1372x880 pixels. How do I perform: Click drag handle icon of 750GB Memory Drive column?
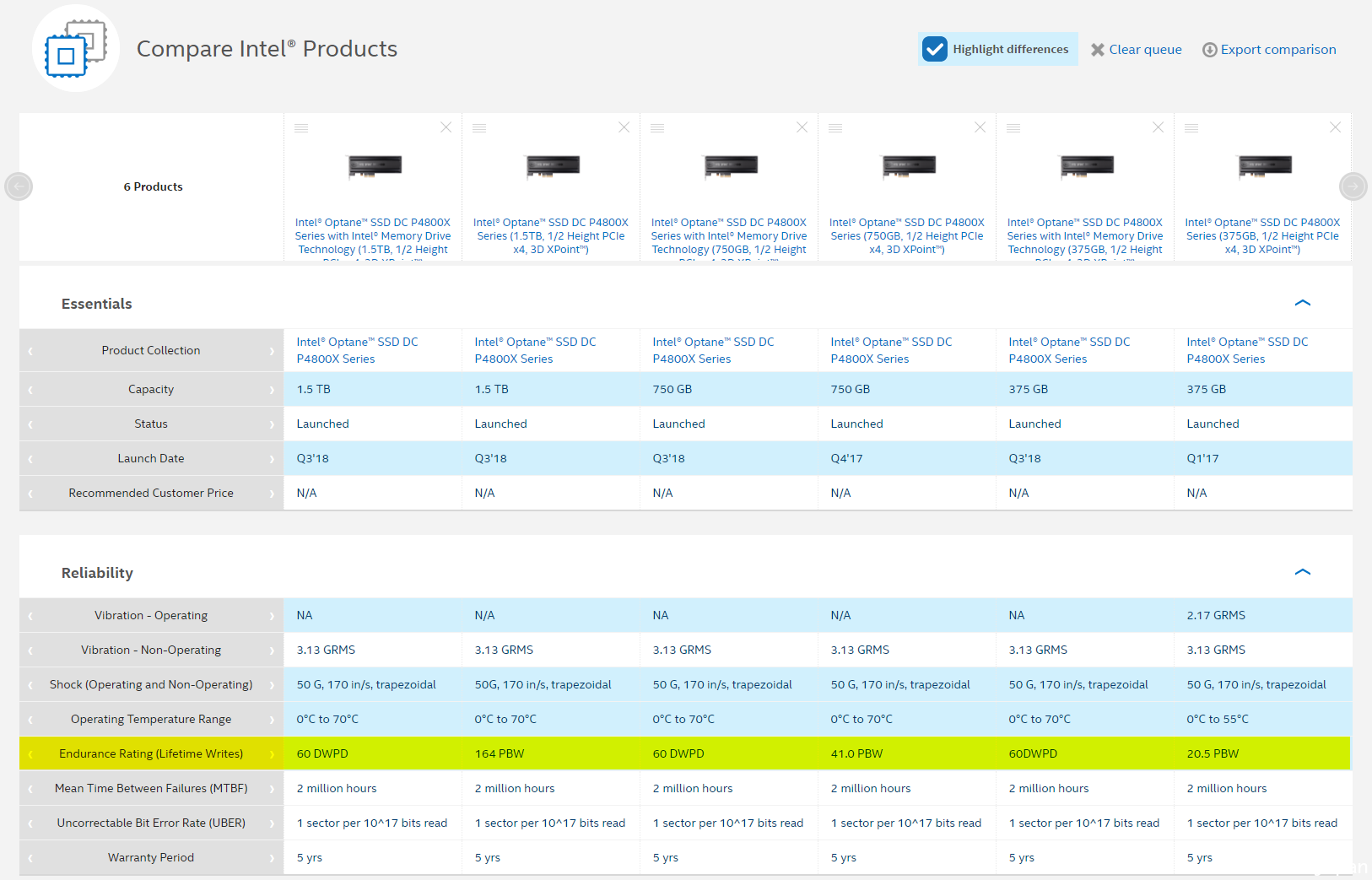coord(657,128)
